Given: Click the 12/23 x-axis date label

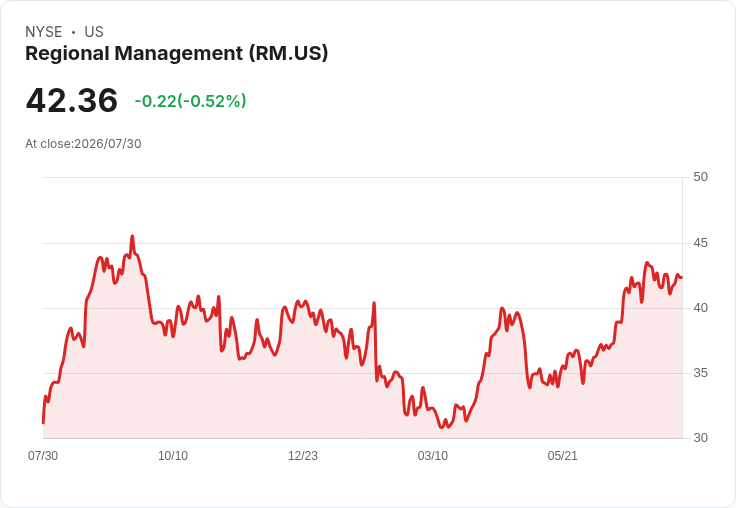Looking at the screenshot, I should pos(303,455).
